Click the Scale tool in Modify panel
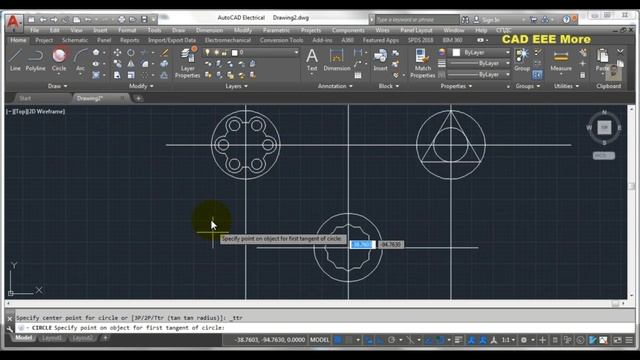Screen dimensions: 640x360 [131, 75]
